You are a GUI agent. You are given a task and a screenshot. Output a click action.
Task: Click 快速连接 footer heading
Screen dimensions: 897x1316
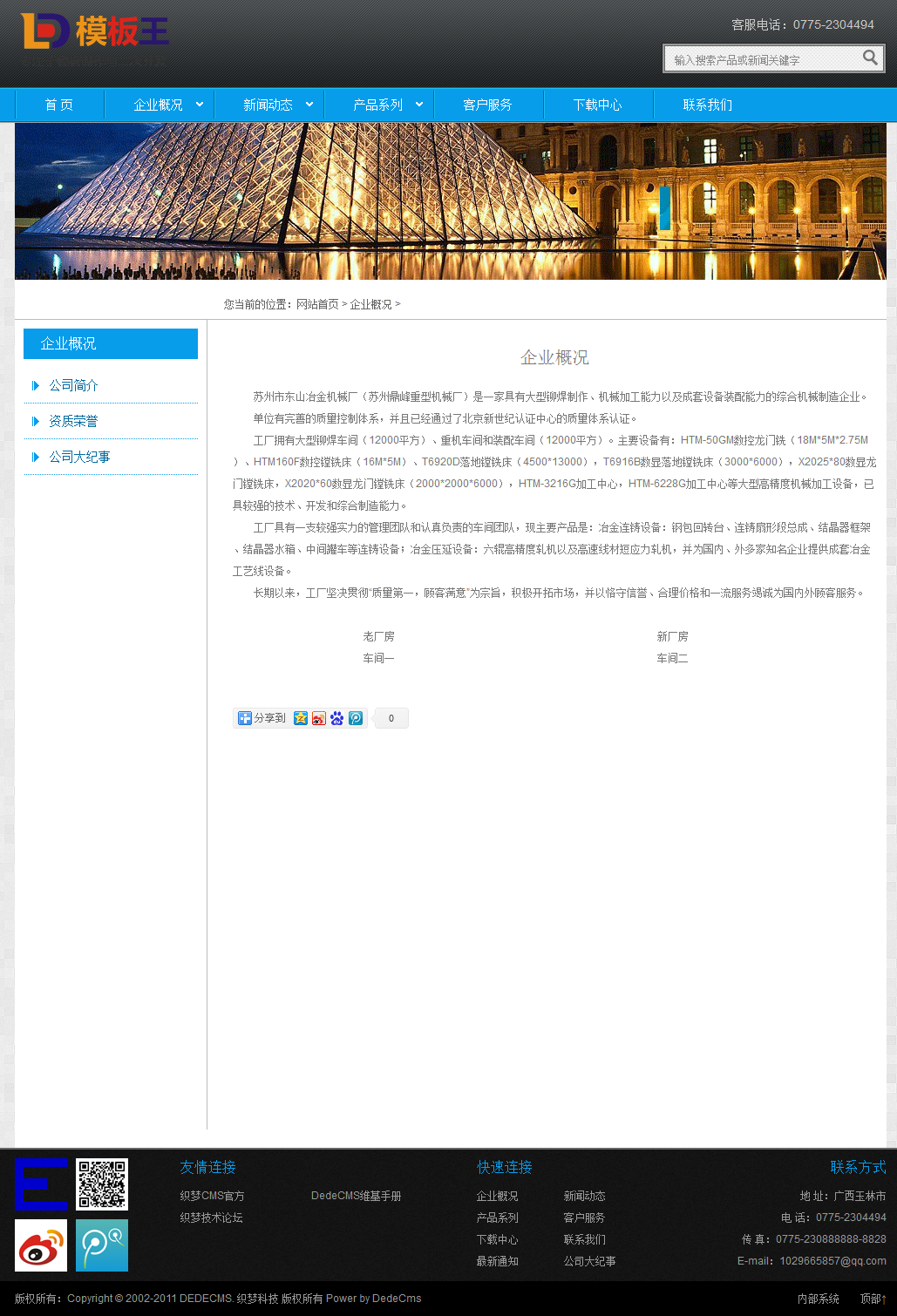pyautogui.click(x=504, y=1167)
